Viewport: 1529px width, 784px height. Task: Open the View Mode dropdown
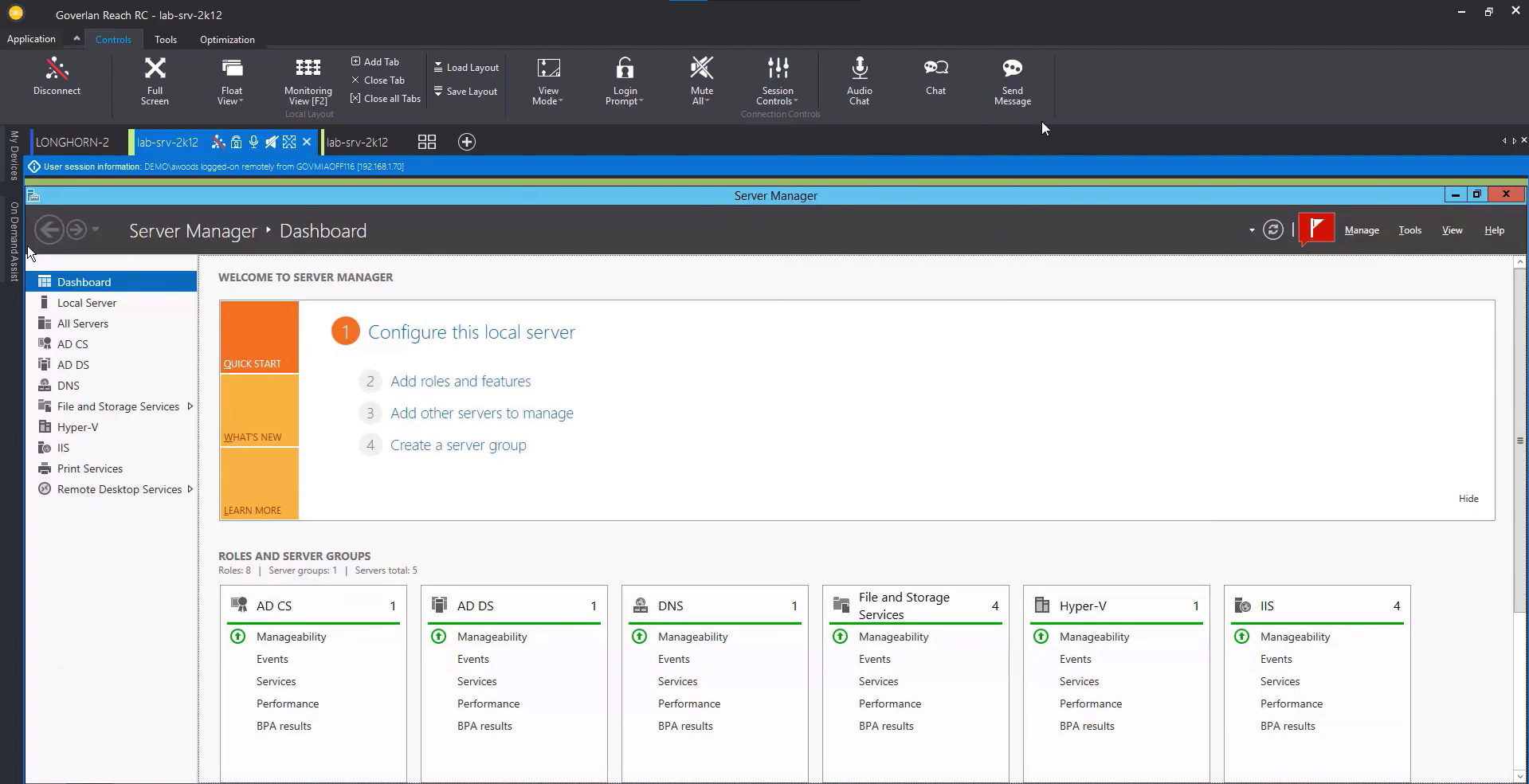tap(548, 80)
